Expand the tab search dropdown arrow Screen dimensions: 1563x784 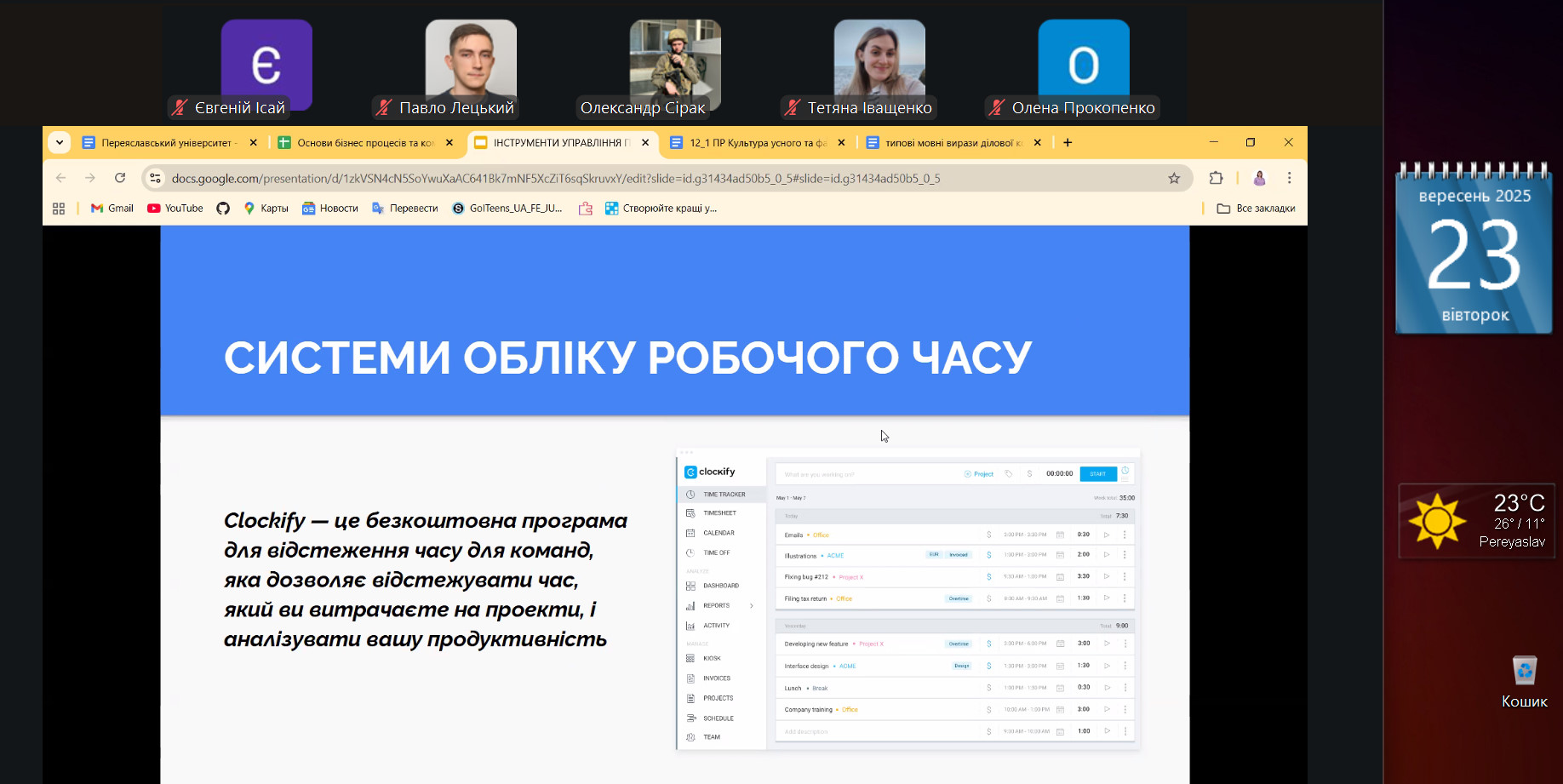click(x=59, y=142)
